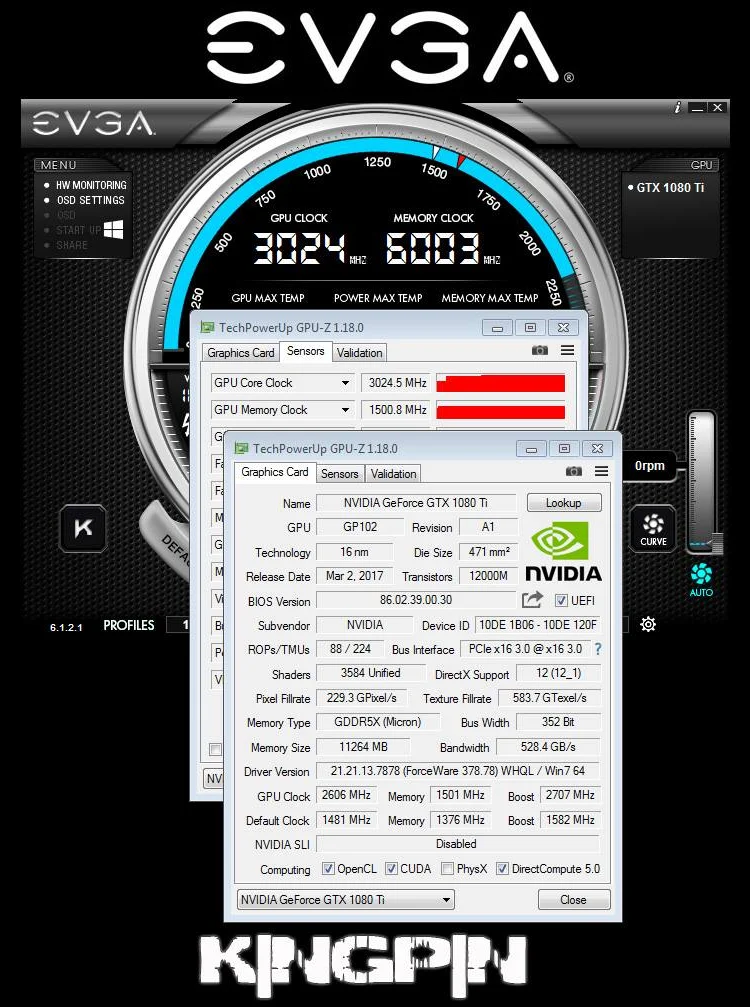Click camera icon in the Sensors GPU-Z window

click(540, 350)
